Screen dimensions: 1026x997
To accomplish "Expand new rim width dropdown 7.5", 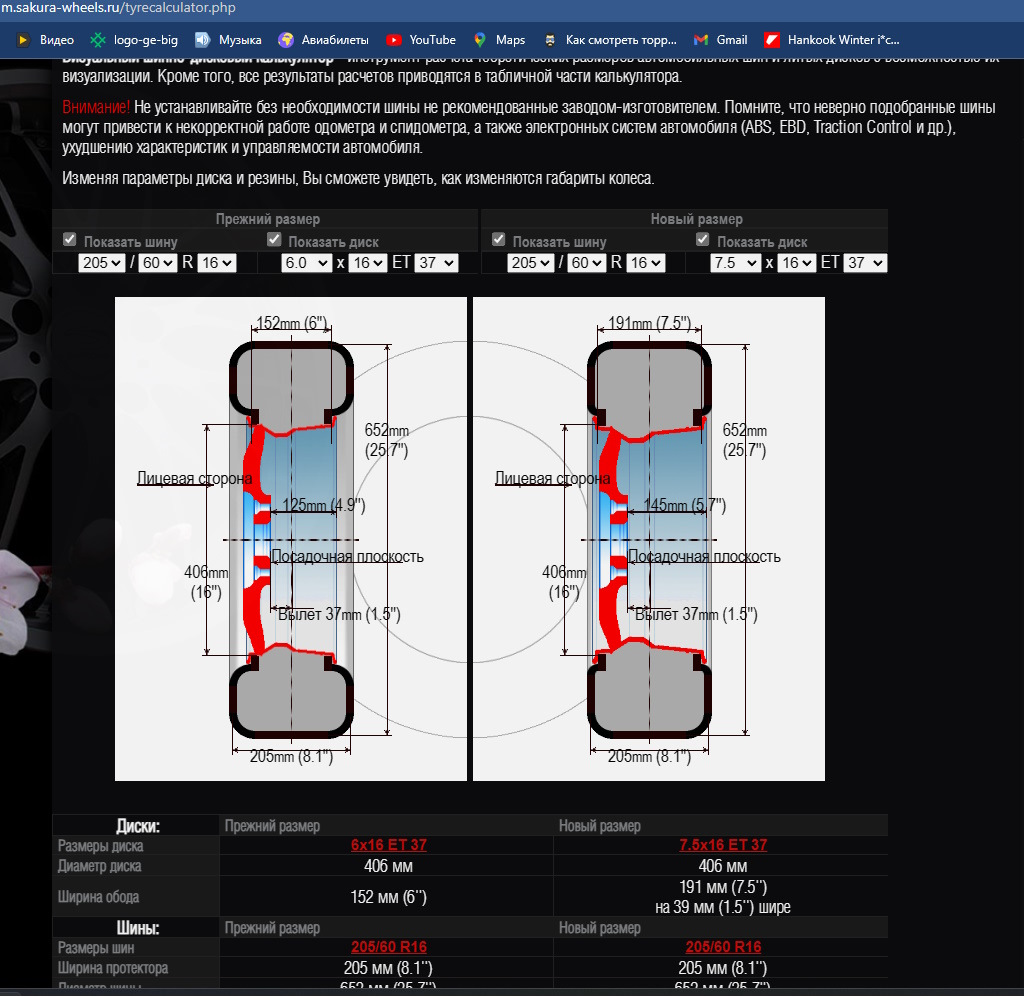I will click(735, 263).
